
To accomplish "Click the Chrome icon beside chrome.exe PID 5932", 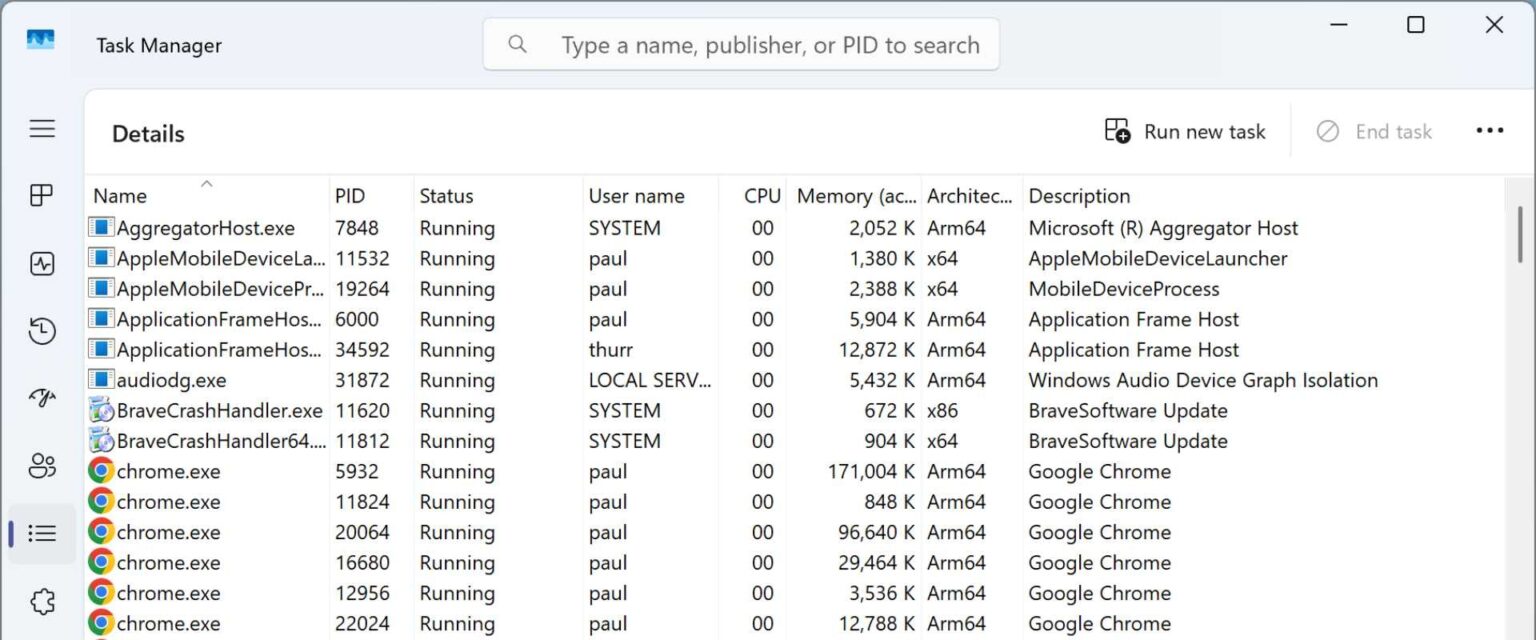I will [x=100, y=471].
